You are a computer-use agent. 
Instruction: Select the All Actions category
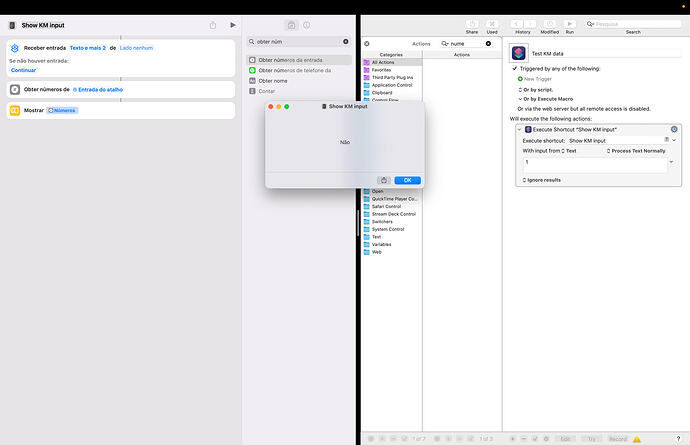coord(391,63)
